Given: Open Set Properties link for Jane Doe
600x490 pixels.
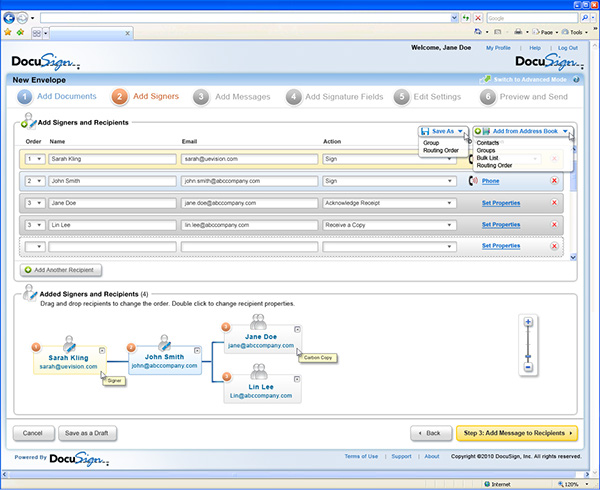Looking at the screenshot, I should 501,203.
